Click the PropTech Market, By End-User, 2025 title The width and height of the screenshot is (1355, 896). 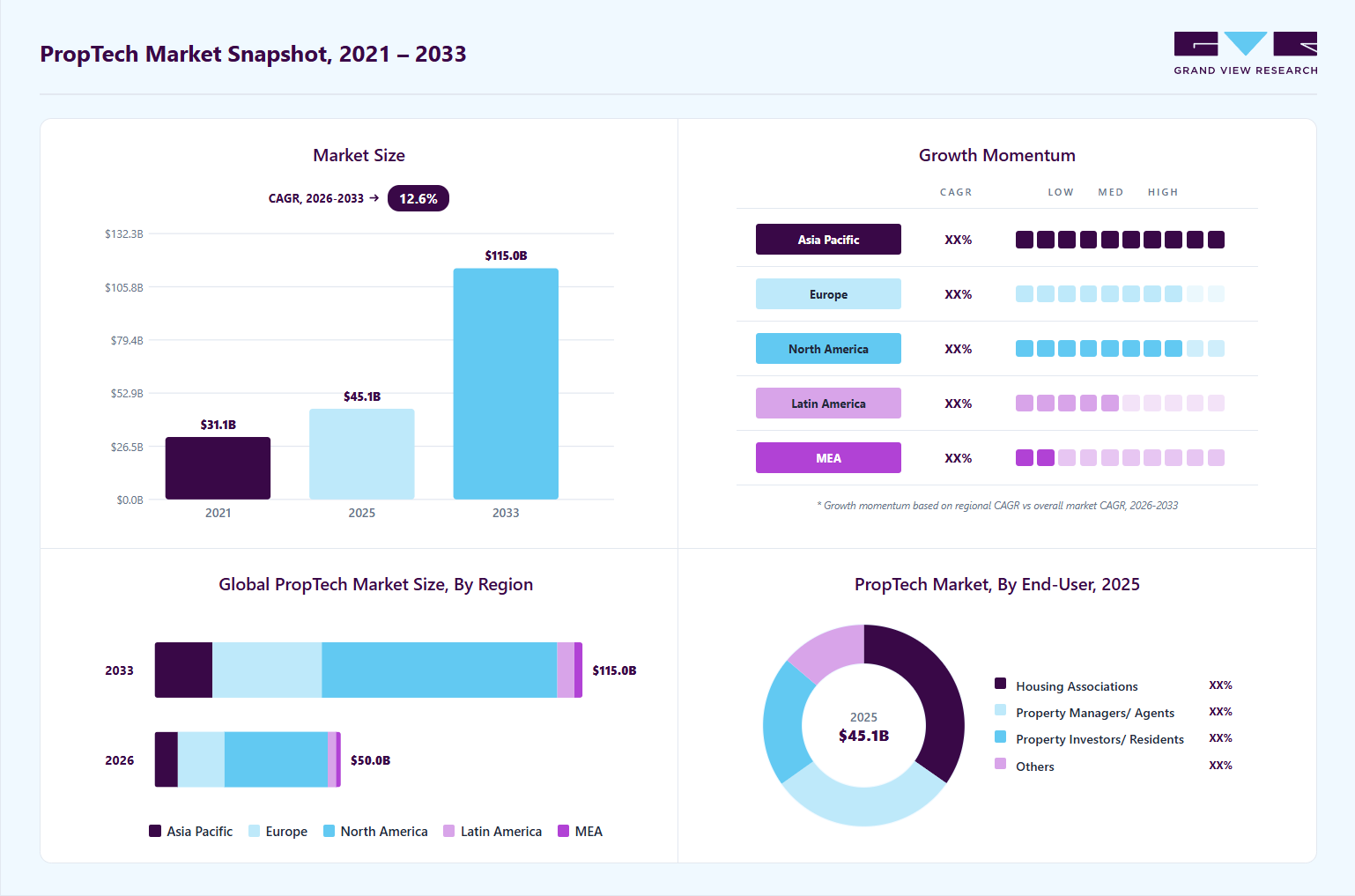[x=997, y=584]
